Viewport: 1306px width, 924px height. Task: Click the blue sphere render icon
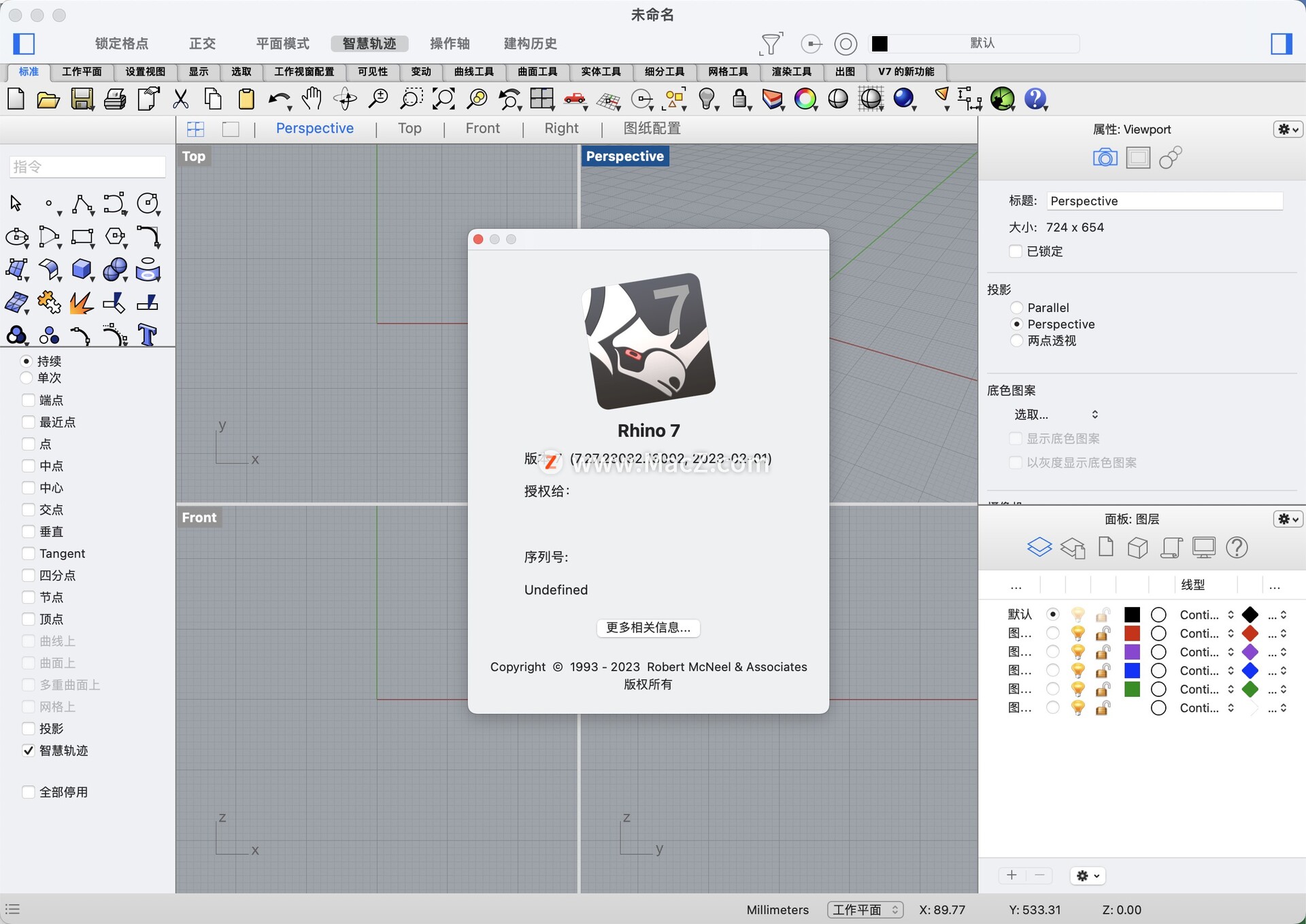point(904,99)
